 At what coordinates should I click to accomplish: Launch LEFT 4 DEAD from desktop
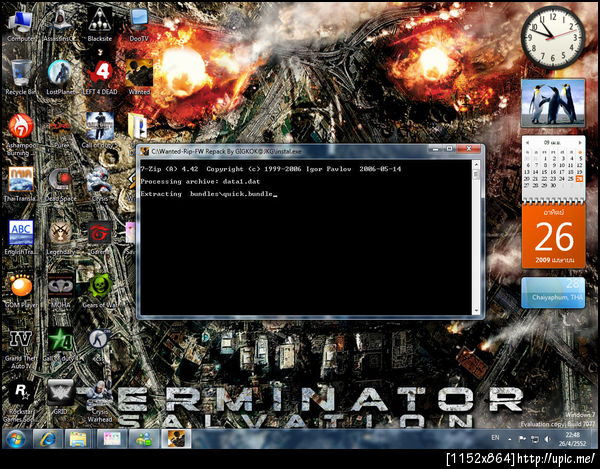pyautogui.click(x=100, y=78)
